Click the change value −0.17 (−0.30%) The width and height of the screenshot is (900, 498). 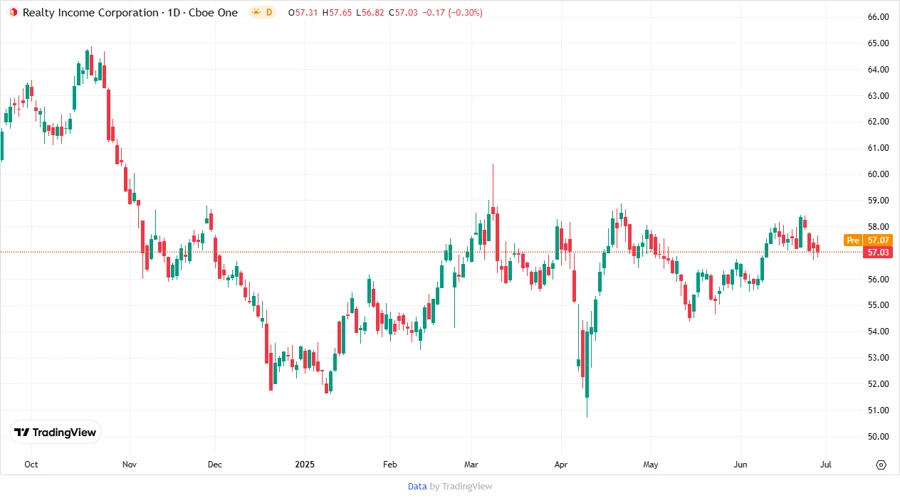point(452,13)
